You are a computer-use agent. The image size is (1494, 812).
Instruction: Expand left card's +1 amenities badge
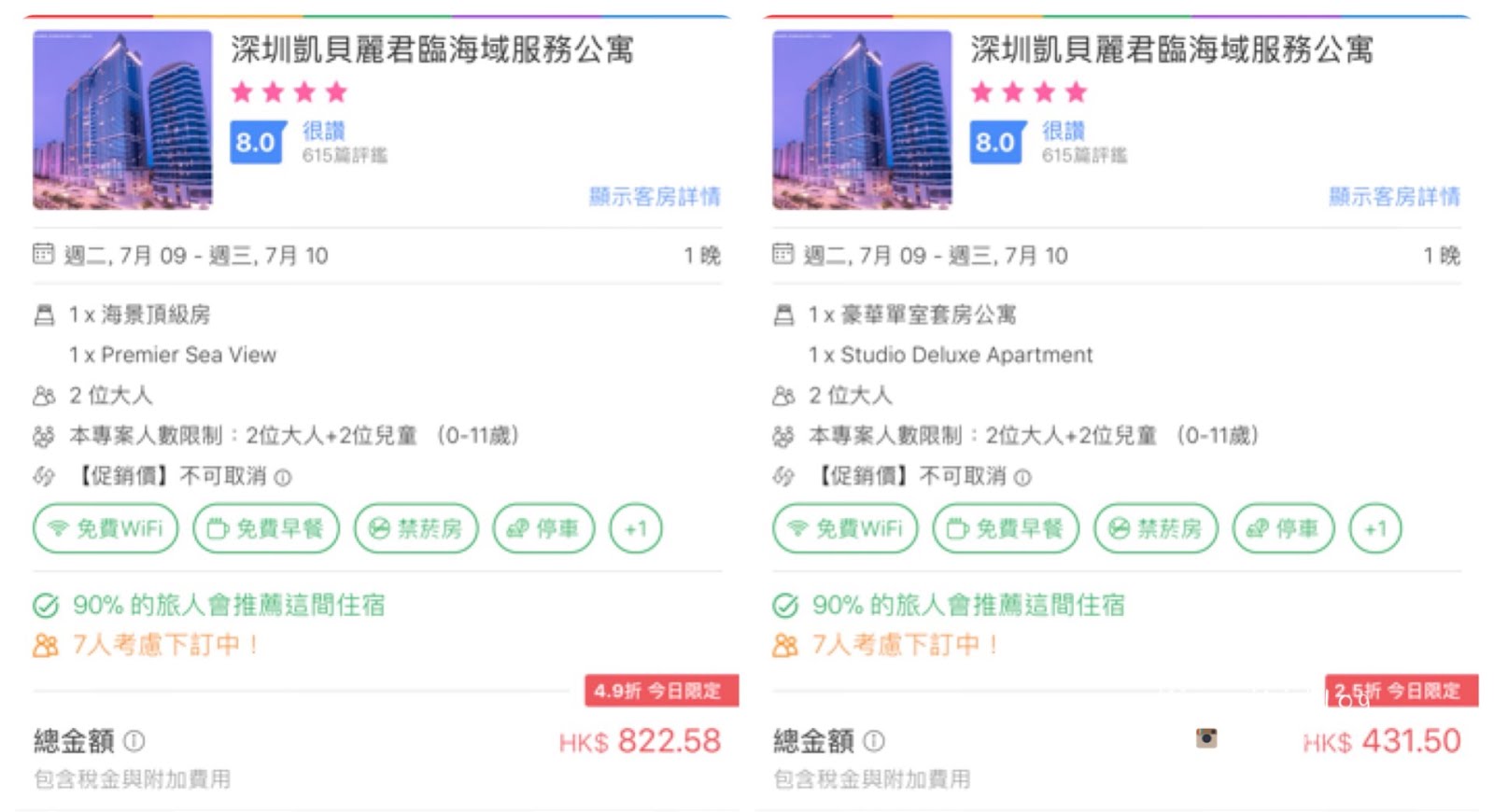pos(635,528)
